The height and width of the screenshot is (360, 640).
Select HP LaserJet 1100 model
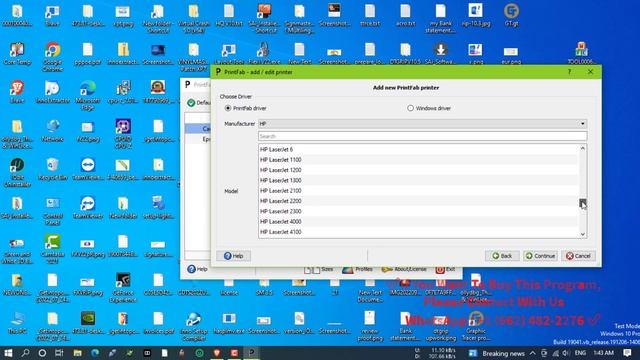(x=418, y=160)
